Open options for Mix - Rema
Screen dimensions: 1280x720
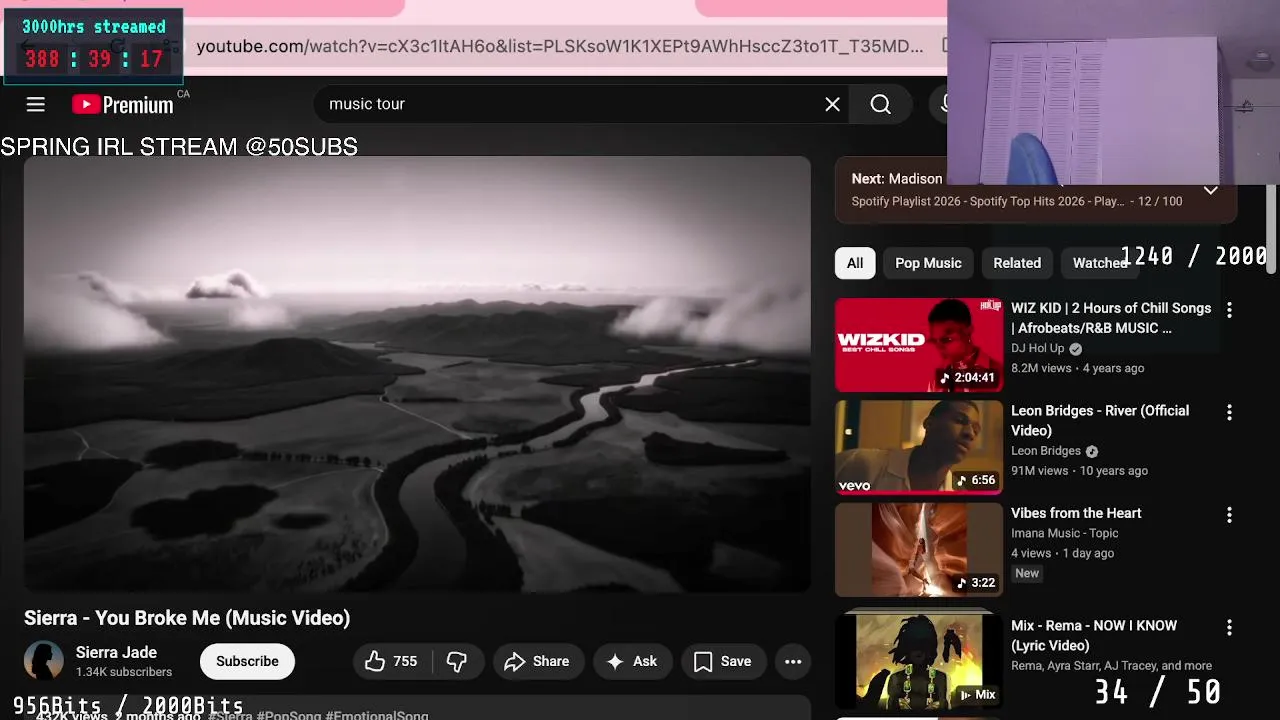[1229, 628]
